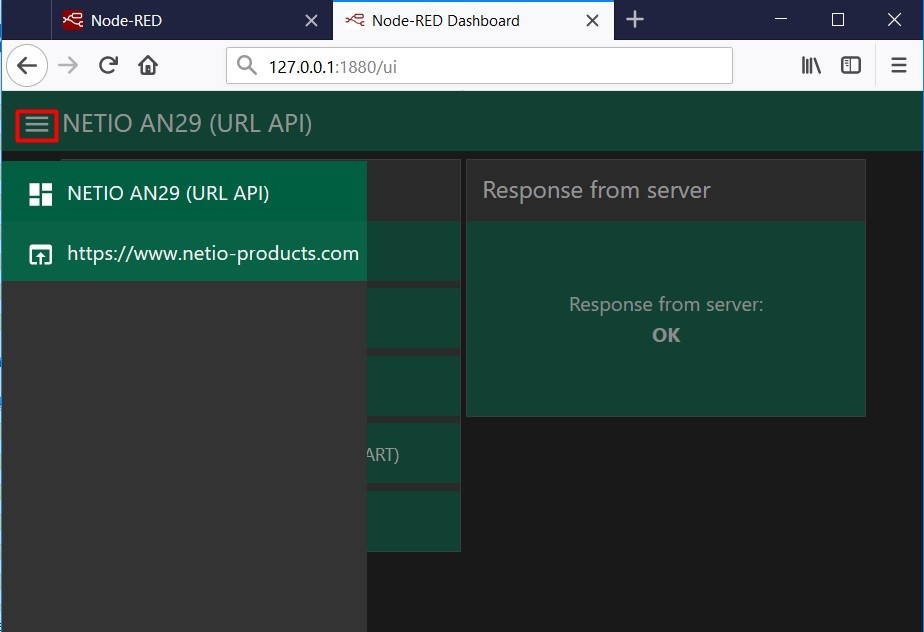Select NETIO AN29 (URL API) menu entry text
This screenshot has width=924, height=632.
(x=168, y=194)
